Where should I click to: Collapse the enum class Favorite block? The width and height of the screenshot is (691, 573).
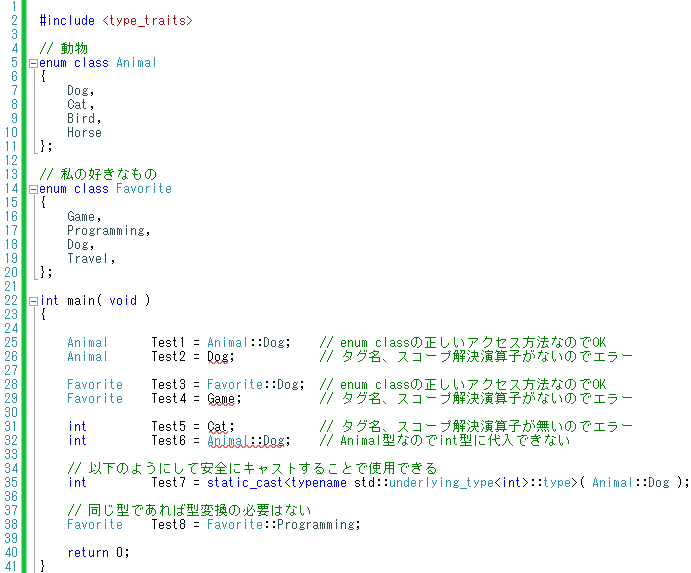point(33,190)
